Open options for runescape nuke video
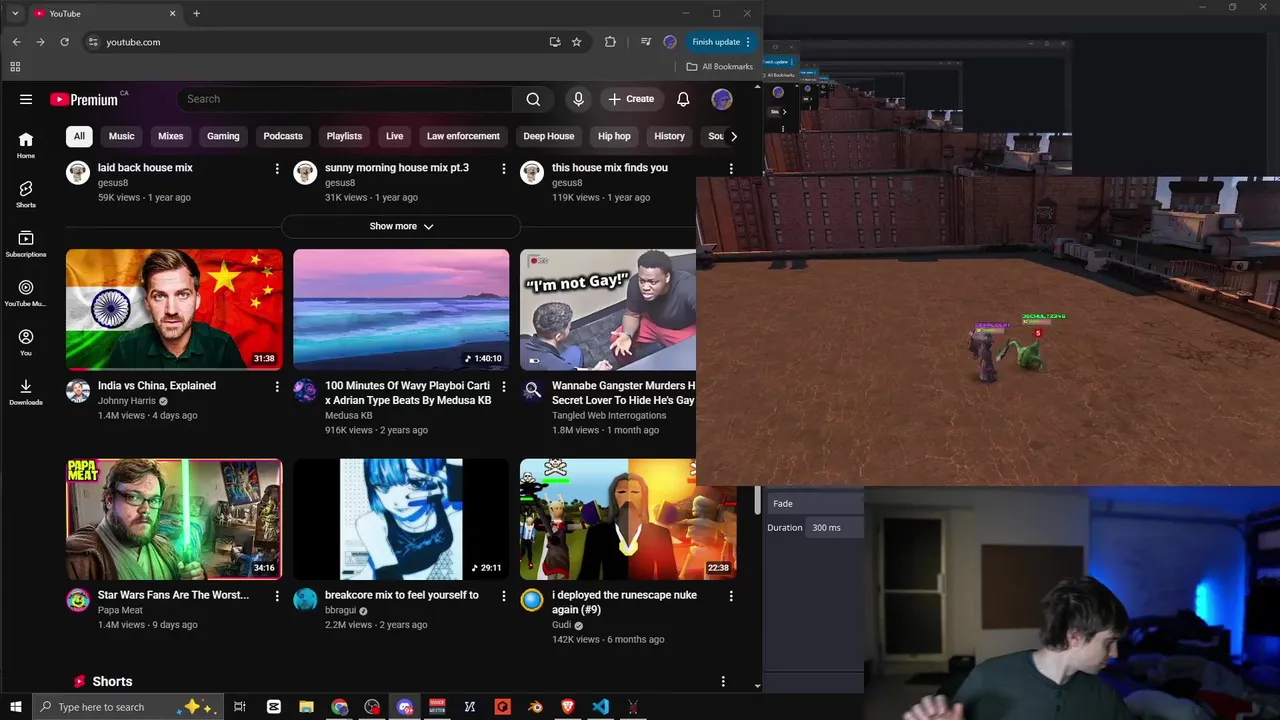Image resolution: width=1280 pixels, height=720 pixels. click(x=731, y=596)
